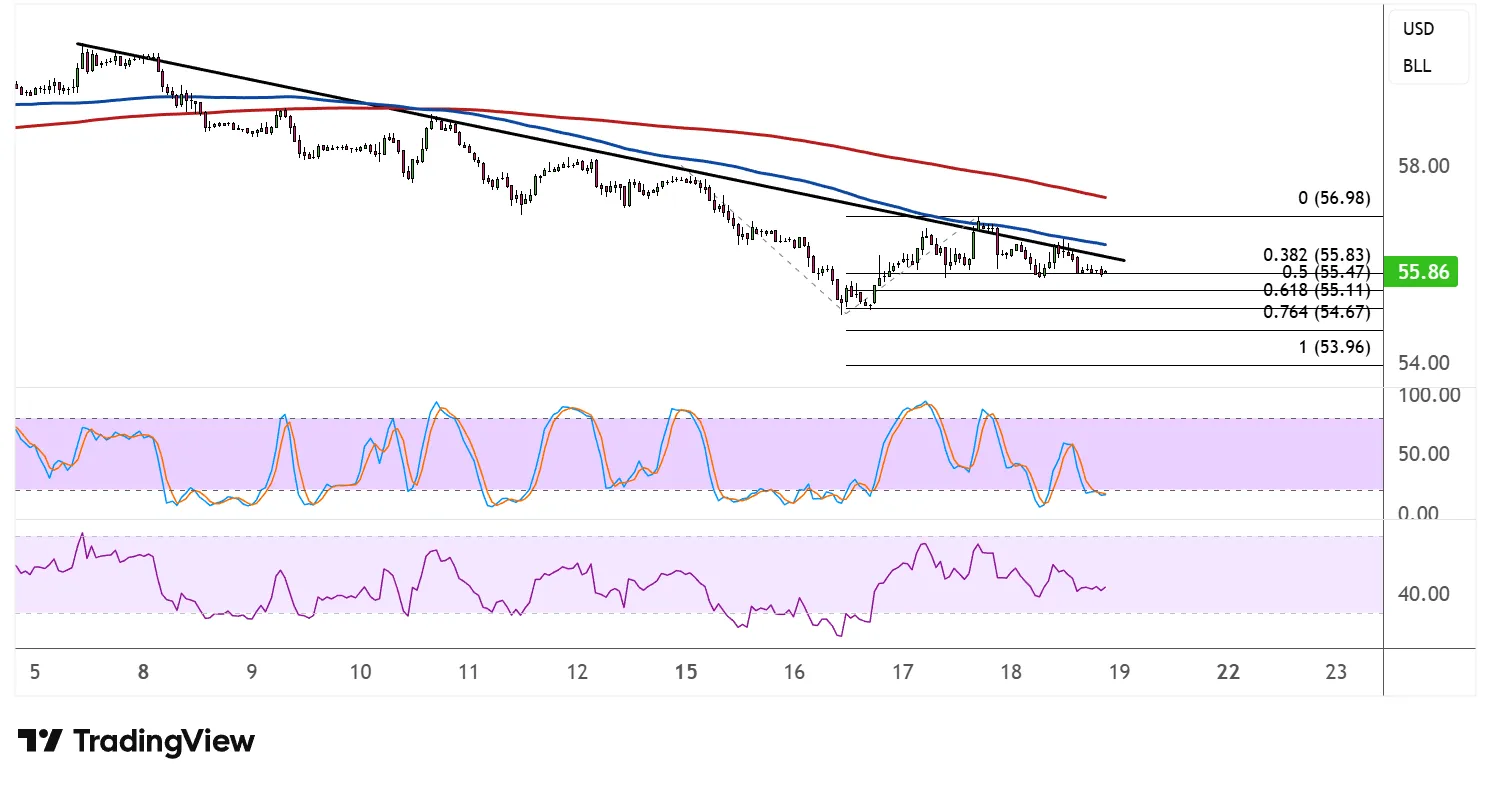
Task: Click the TradingView wordmark text
Action: tap(164, 741)
